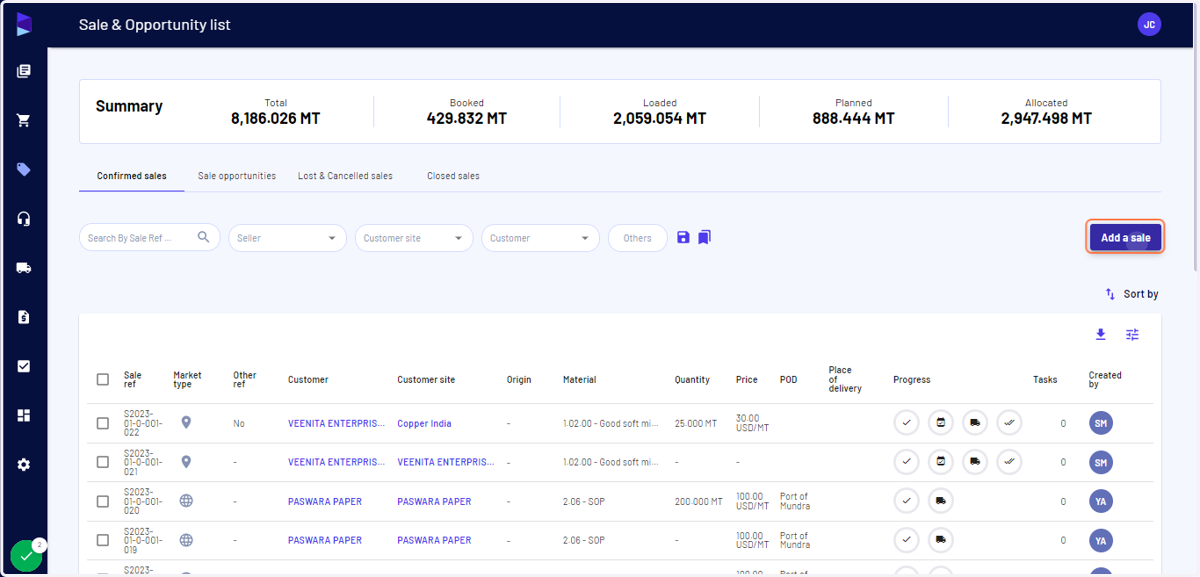Switch to Confirmed sales tab
The image size is (1200, 577).
(x=132, y=176)
